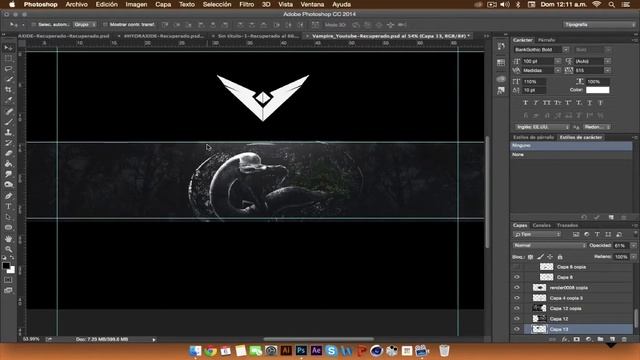Create a new group folder icon
This screenshot has height=360, width=640.
[x=600, y=339]
